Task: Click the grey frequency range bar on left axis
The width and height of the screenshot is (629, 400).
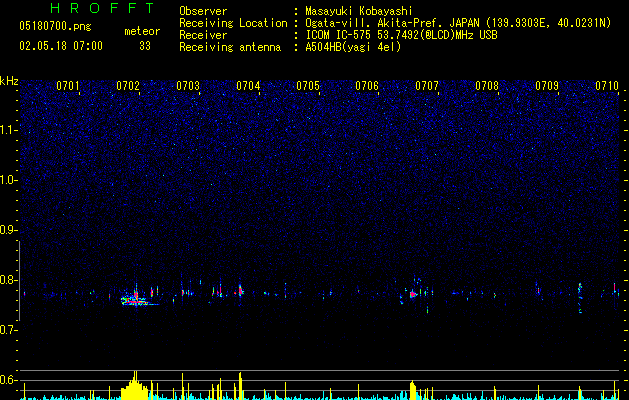Action: coord(19,281)
